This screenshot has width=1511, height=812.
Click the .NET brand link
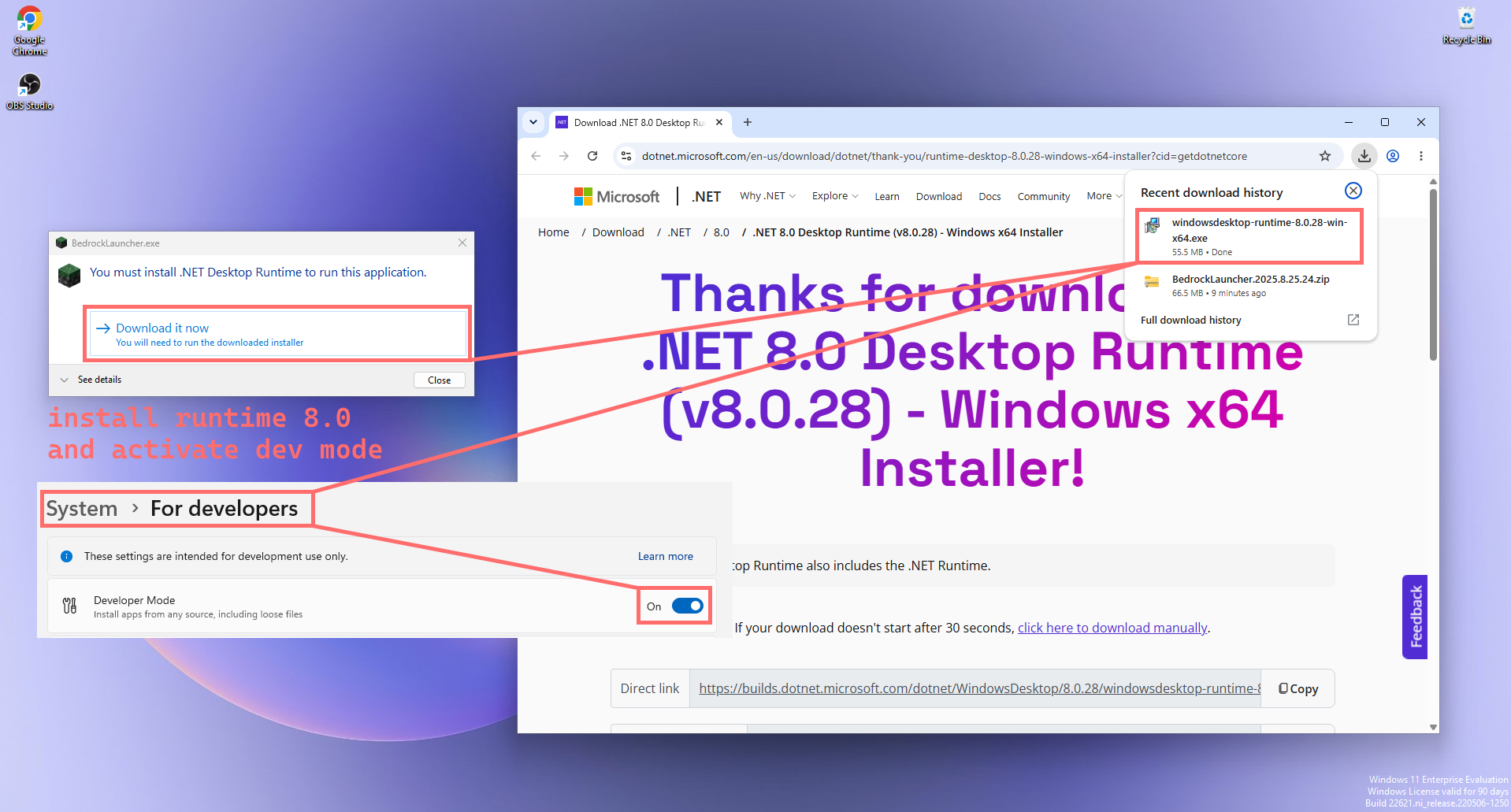pyautogui.click(x=706, y=196)
